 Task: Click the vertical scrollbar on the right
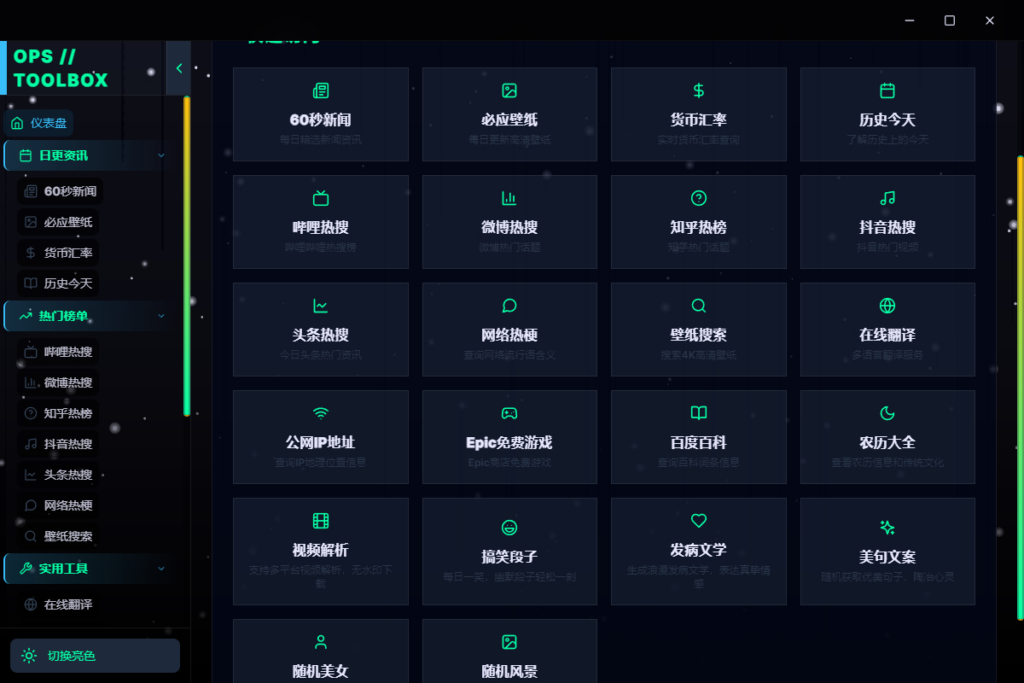pyautogui.click(x=1019, y=250)
